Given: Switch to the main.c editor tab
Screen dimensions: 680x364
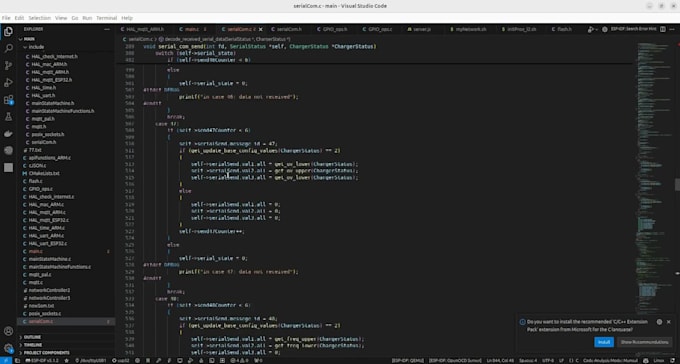Looking at the screenshot, I should [192, 30].
